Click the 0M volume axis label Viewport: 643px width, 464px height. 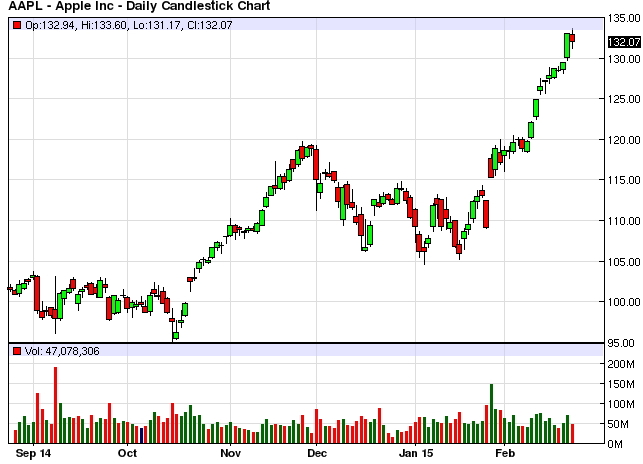[615, 444]
